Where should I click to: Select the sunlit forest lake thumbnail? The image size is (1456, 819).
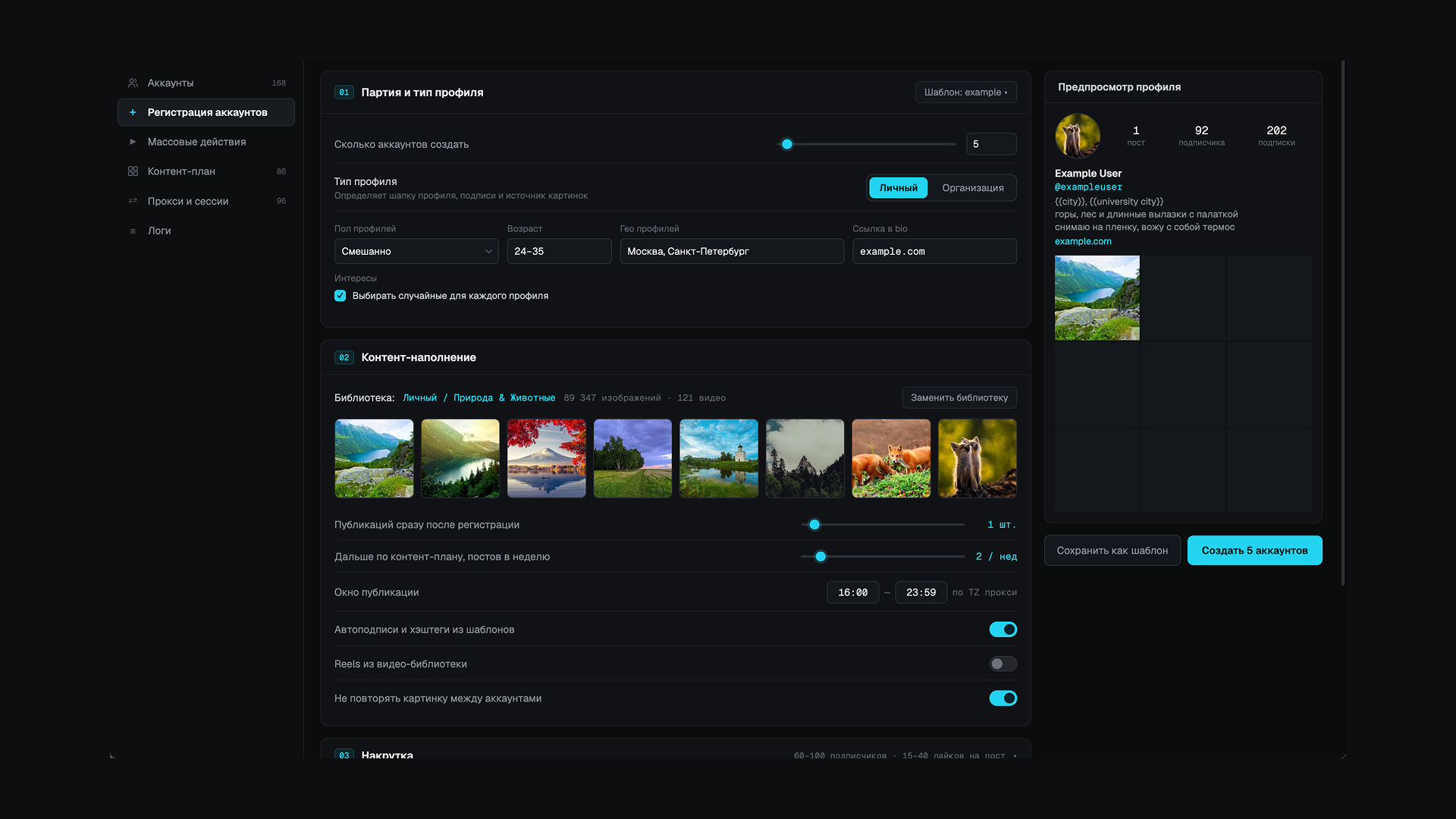pos(460,458)
